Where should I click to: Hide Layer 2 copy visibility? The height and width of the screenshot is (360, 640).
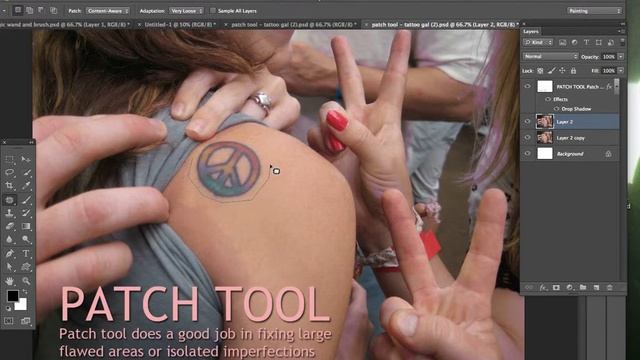coord(527,138)
